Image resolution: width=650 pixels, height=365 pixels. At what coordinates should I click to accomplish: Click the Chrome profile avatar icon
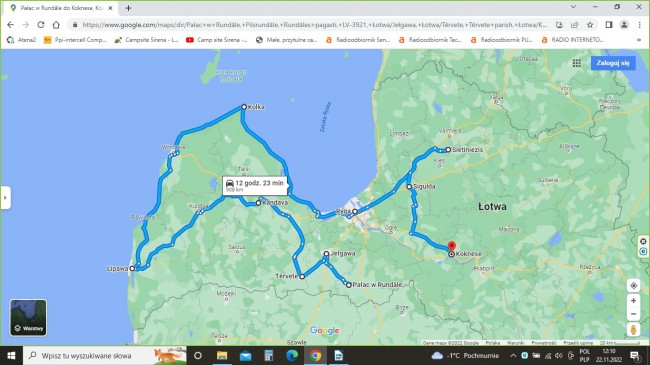[x=624, y=25]
